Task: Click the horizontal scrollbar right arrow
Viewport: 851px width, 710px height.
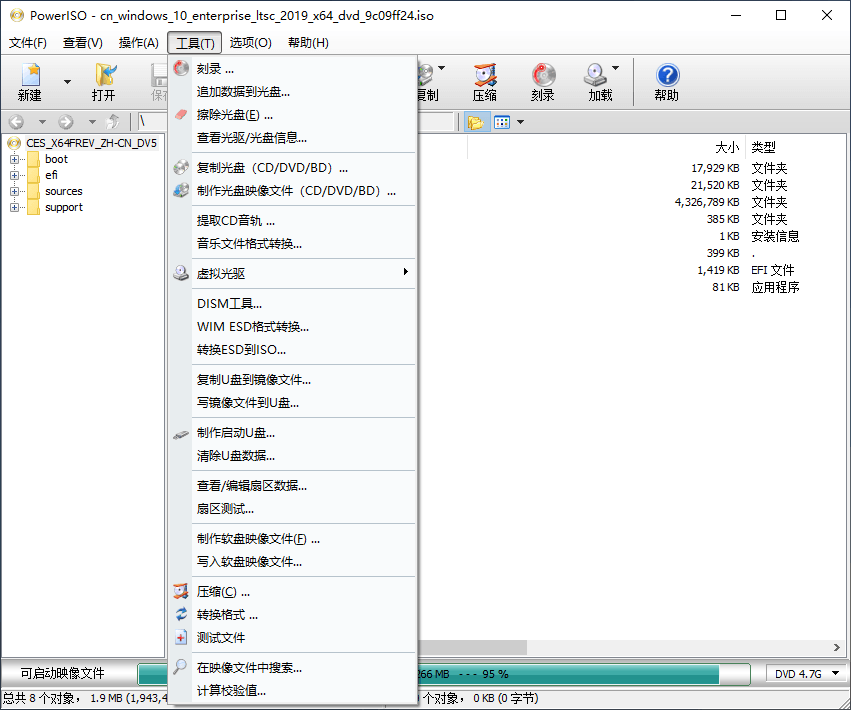Action: coord(837,648)
